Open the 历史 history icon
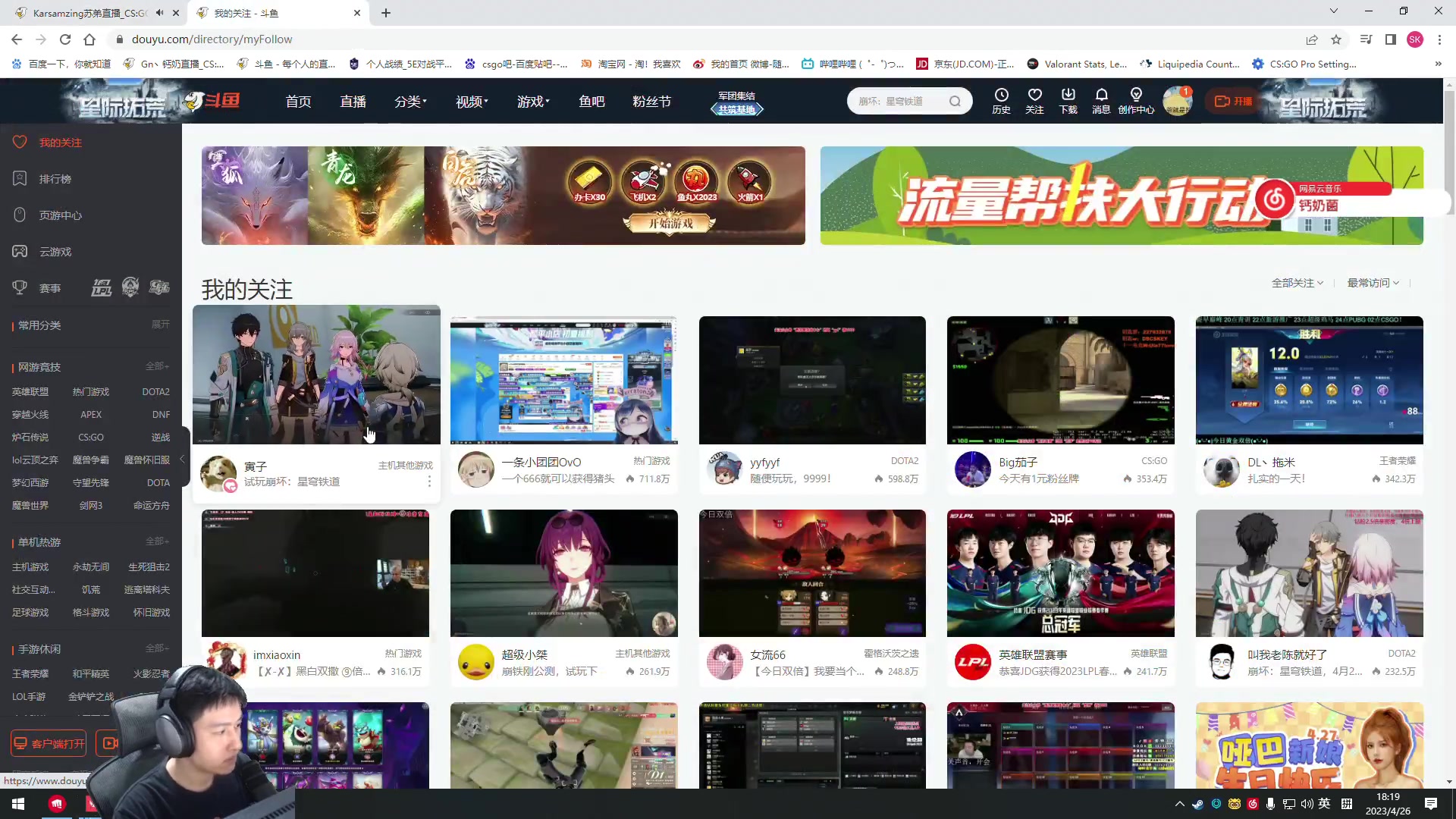1456x819 pixels. tap(1001, 101)
